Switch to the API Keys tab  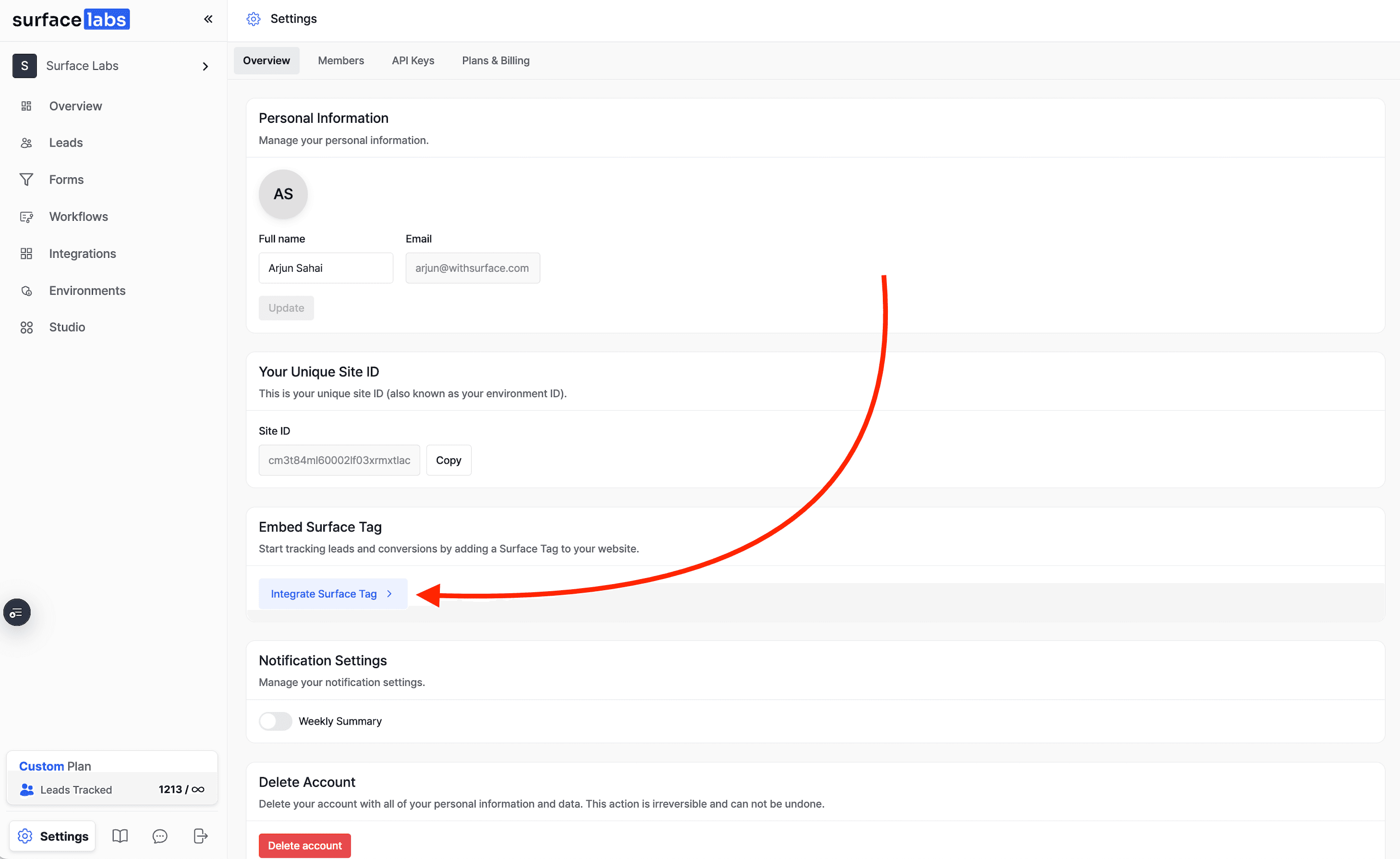click(413, 61)
